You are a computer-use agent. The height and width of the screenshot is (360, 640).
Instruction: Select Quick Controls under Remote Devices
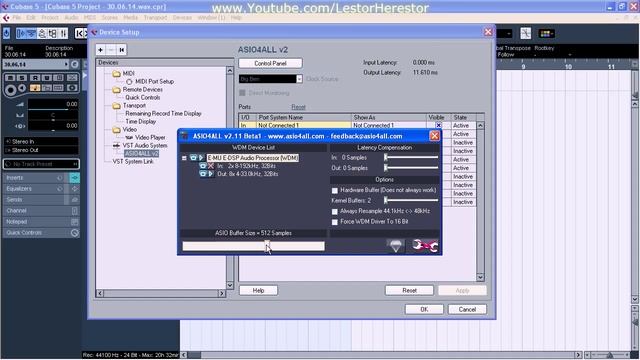[x=142, y=98]
